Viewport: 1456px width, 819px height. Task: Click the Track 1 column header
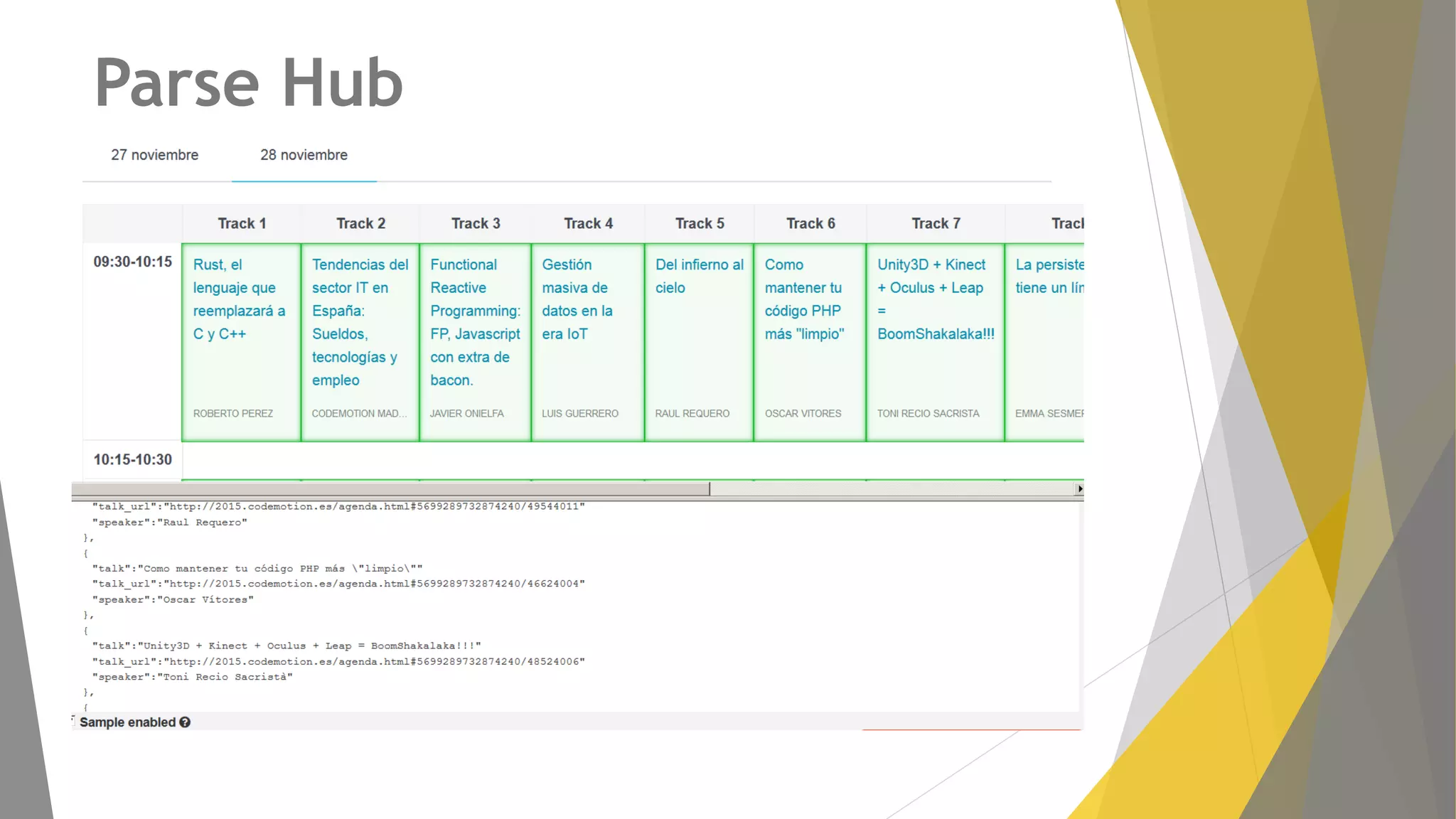[242, 223]
